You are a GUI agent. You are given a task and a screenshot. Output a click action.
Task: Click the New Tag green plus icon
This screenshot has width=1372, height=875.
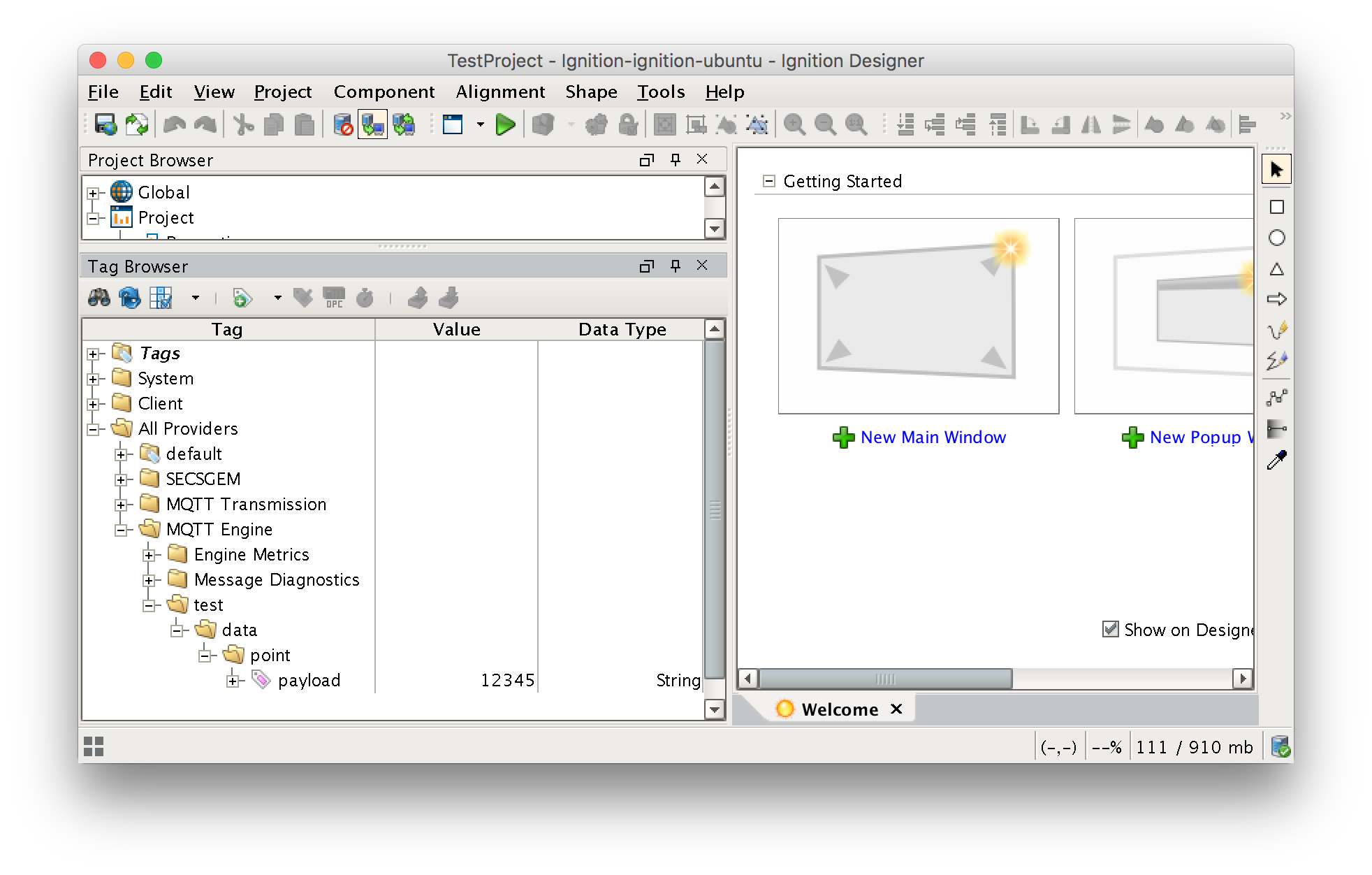point(242,298)
